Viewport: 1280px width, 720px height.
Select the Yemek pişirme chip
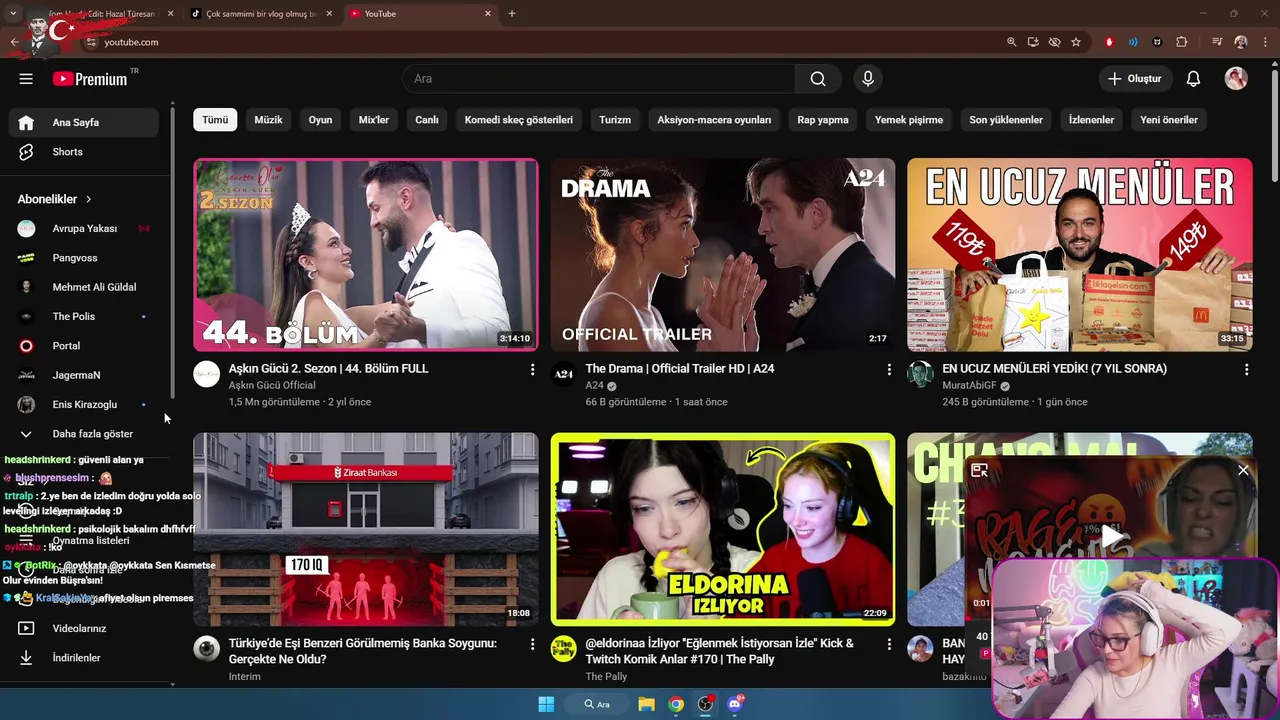(x=909, y=120)
